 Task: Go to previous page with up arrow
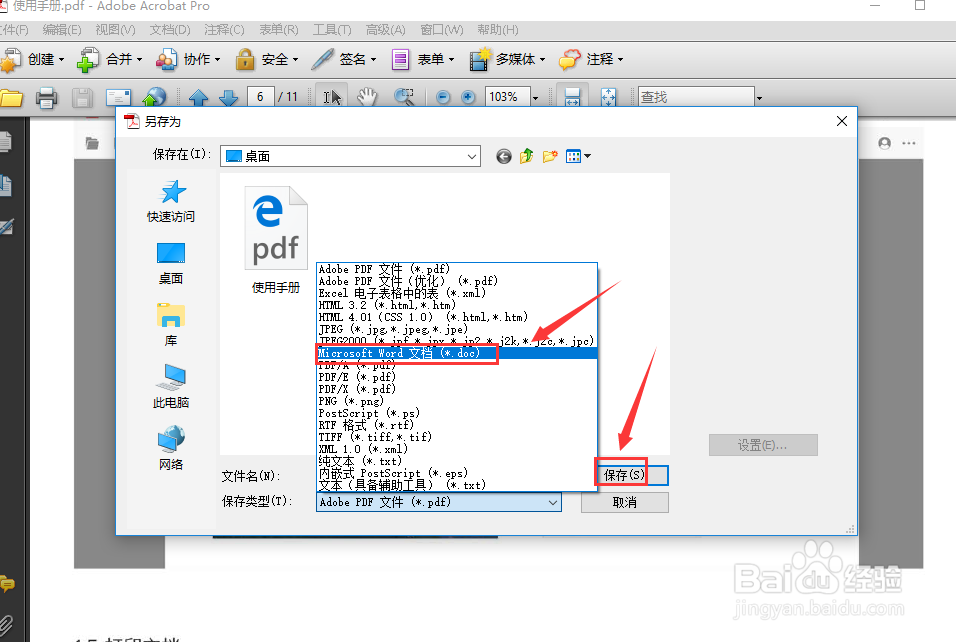coord(199,98)
